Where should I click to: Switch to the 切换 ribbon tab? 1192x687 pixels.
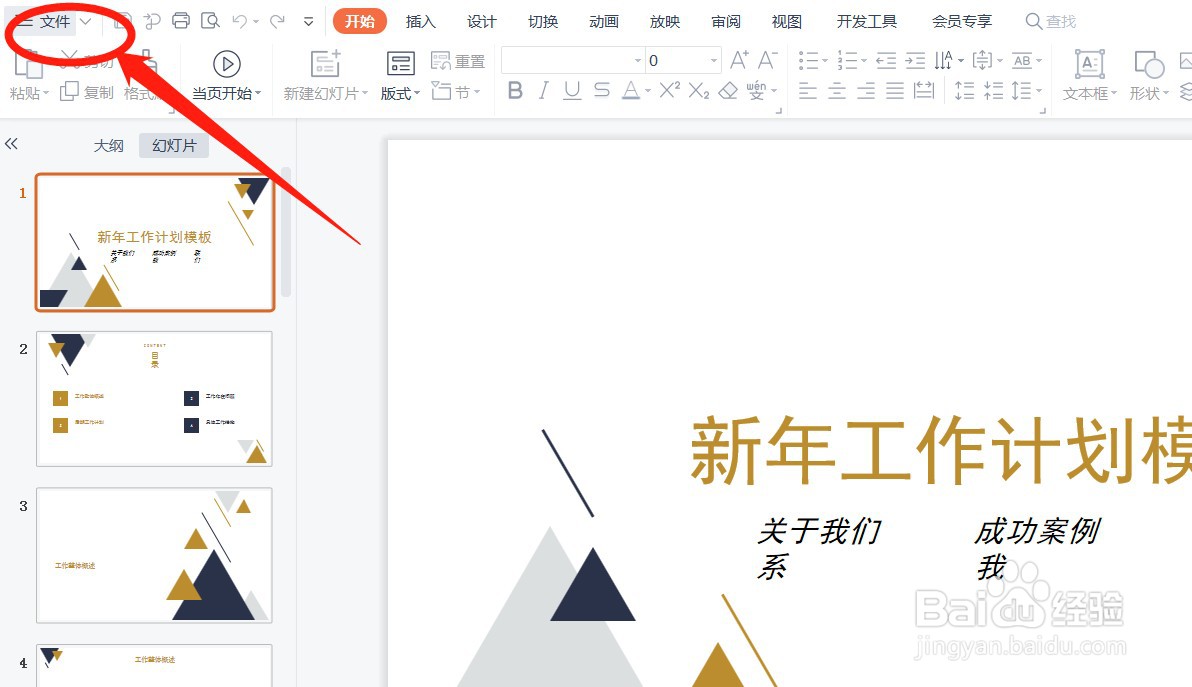[x=543, y=21]
